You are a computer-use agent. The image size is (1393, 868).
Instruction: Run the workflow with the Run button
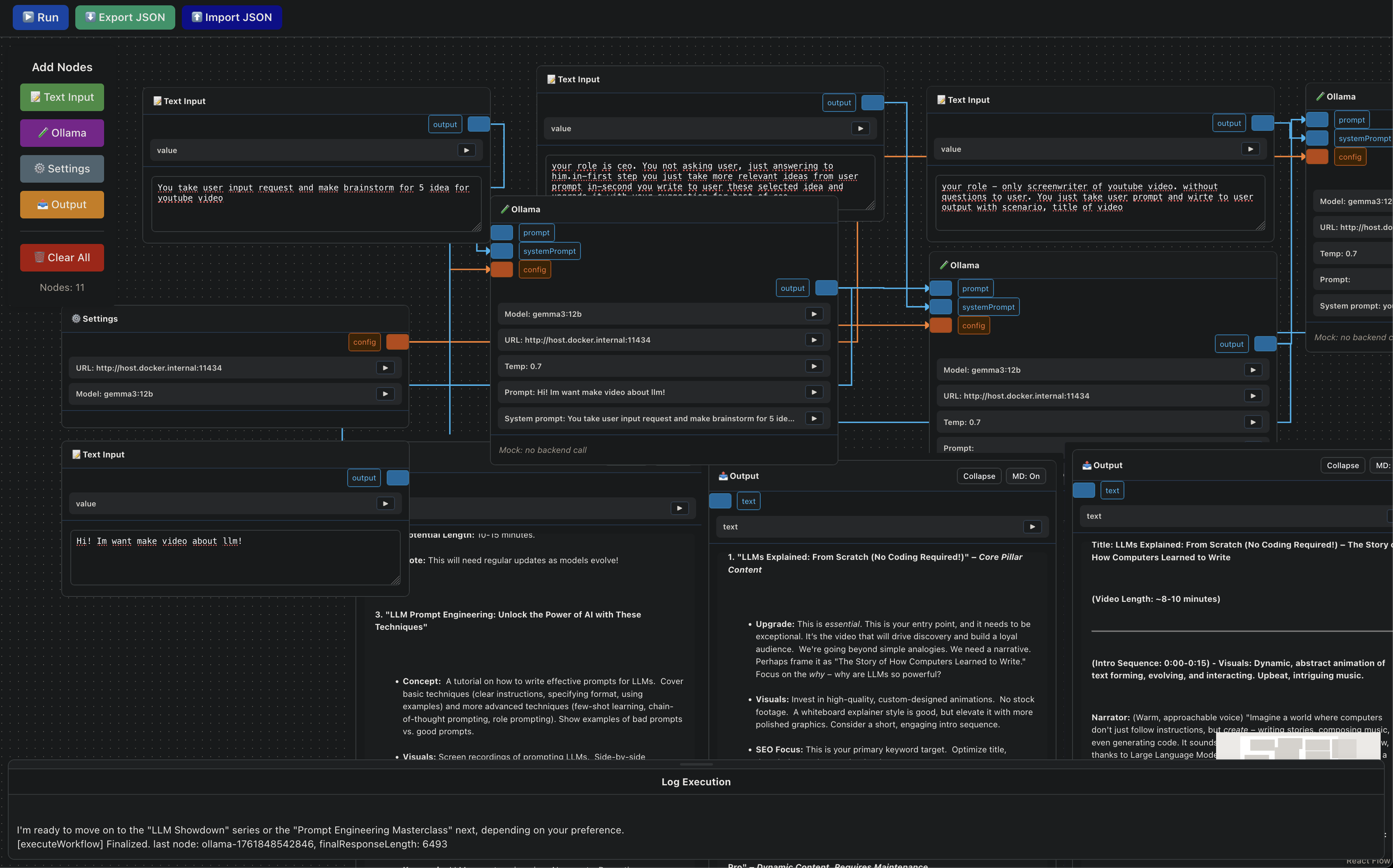pyautogui.click(x=40, y=17)
